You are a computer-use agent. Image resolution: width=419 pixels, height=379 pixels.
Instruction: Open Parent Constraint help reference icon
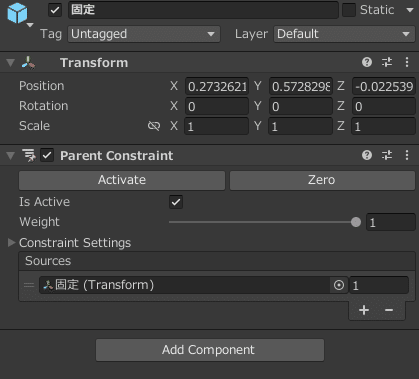coord(367,155)
